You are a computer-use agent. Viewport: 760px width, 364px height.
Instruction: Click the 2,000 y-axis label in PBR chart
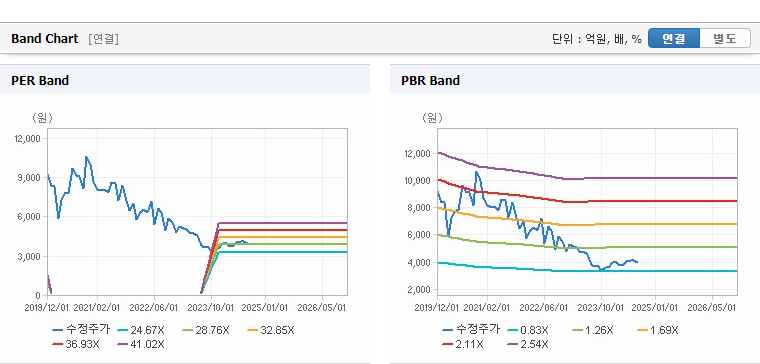419,290
